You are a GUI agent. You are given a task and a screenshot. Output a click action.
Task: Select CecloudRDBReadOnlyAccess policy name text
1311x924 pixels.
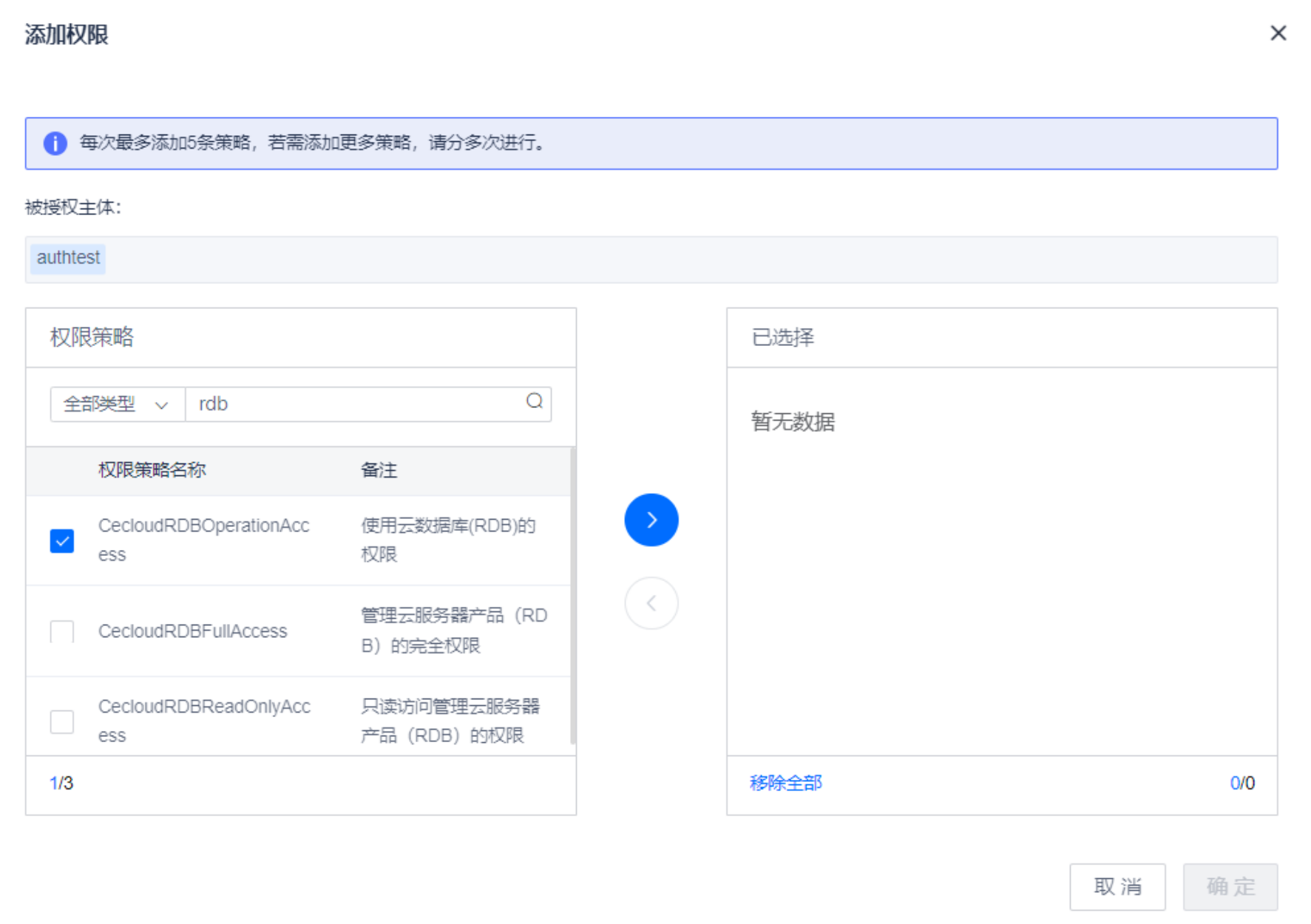tap(205, 721)
